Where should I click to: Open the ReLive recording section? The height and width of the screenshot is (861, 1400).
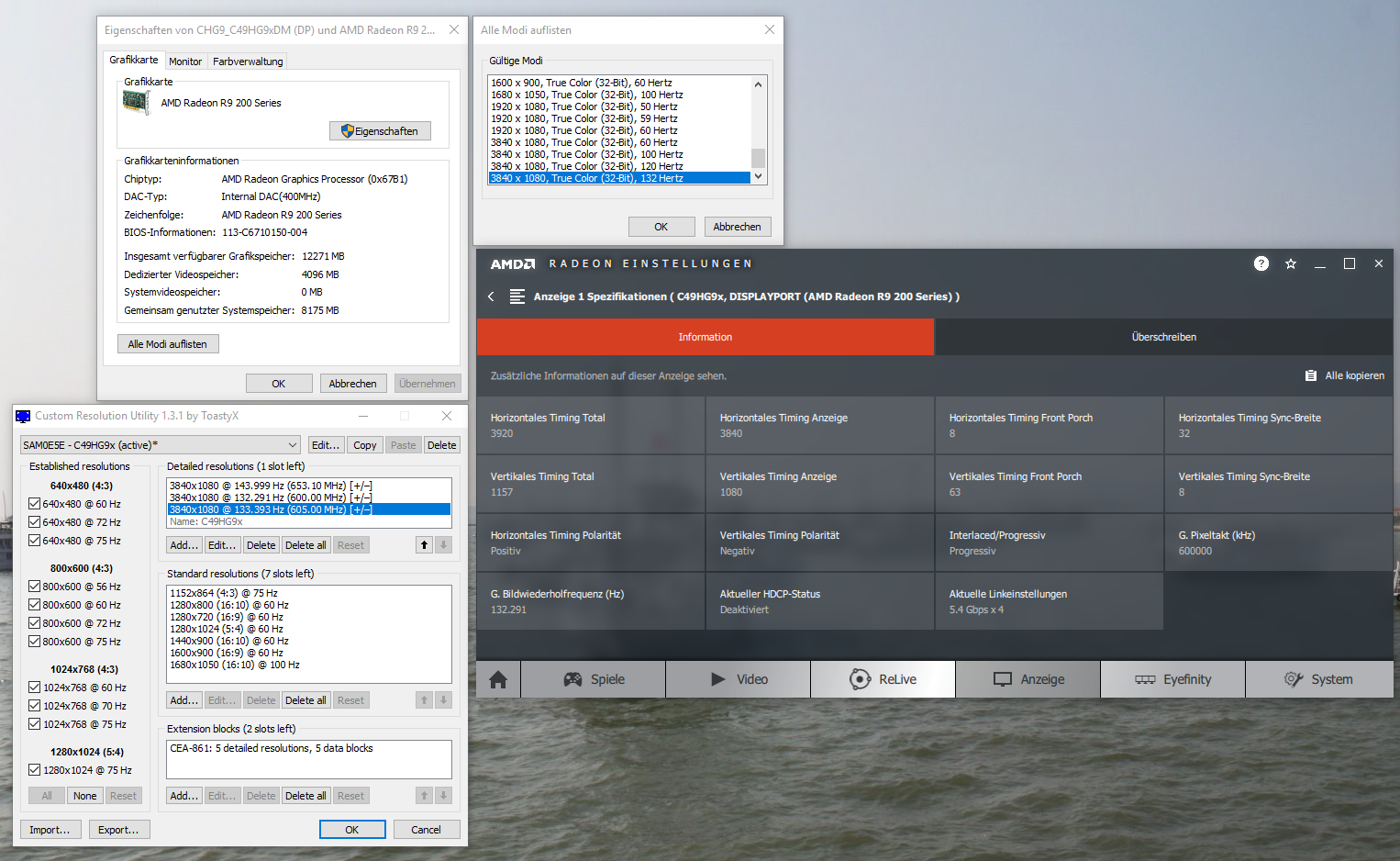(883, 679)
